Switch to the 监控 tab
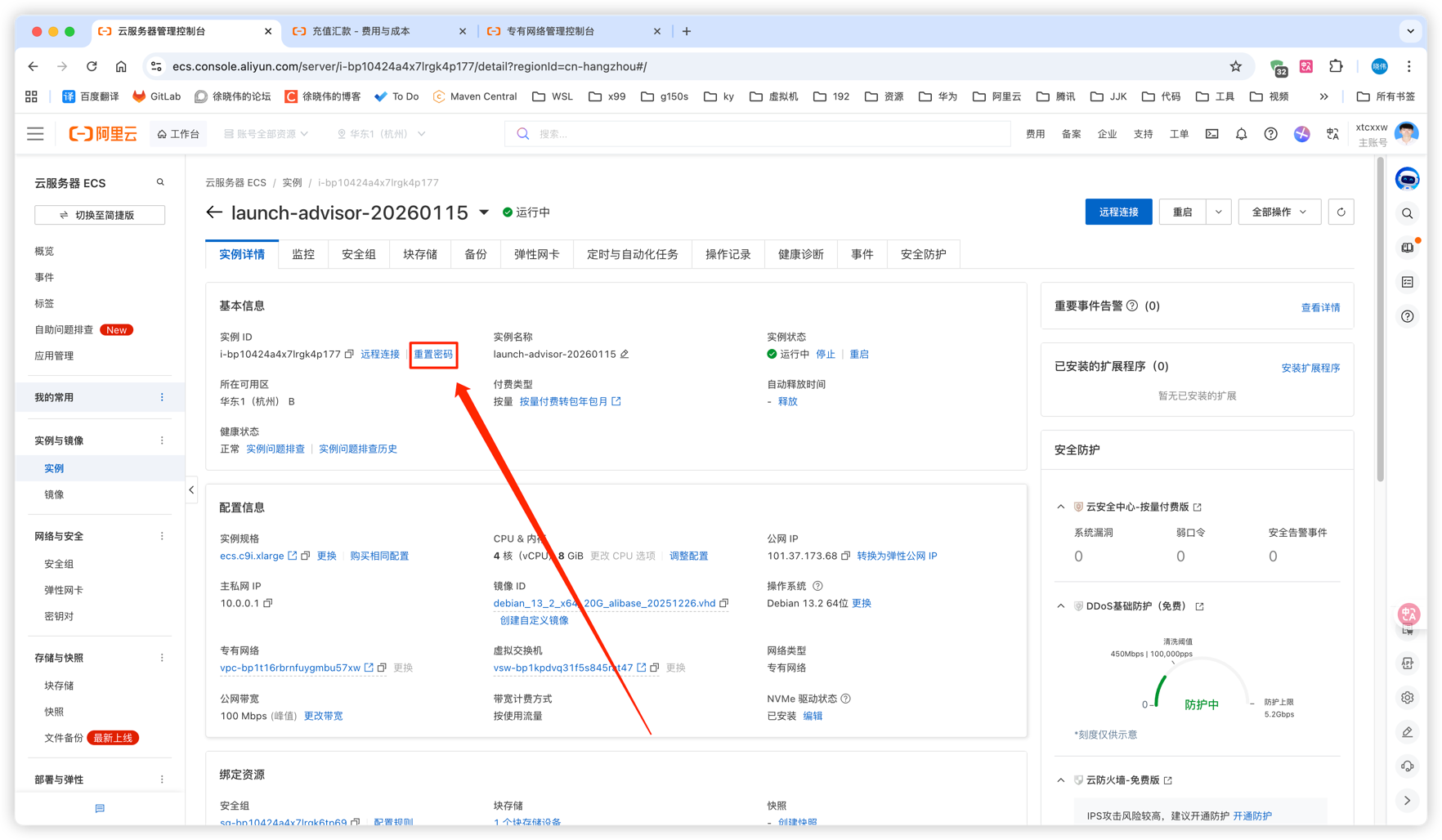Viewport: 1442px width, 840px height. pyautogui.click(x=303, y=254)
